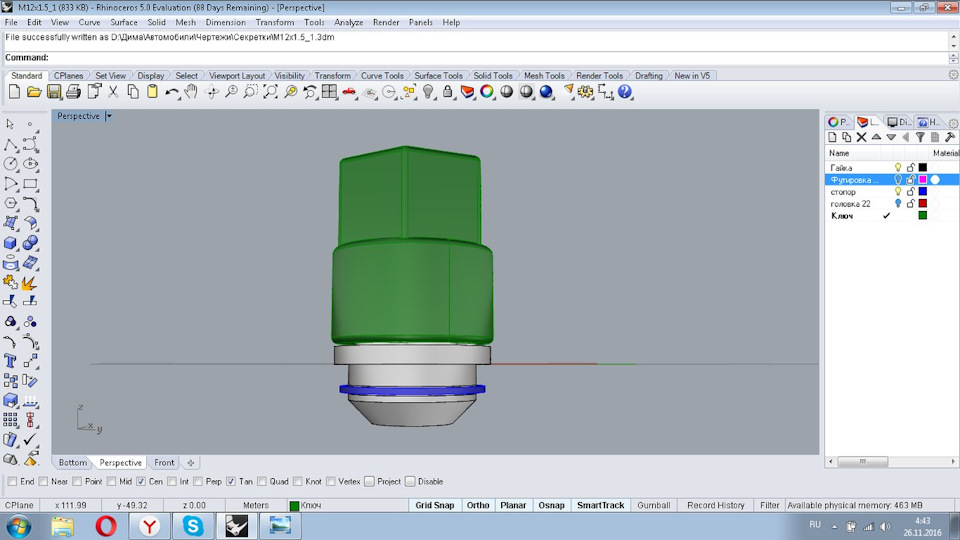The width and height of the screenshot is (960, 540).
Task: Toggle the Point osnap checkbox
Action: 77,482
